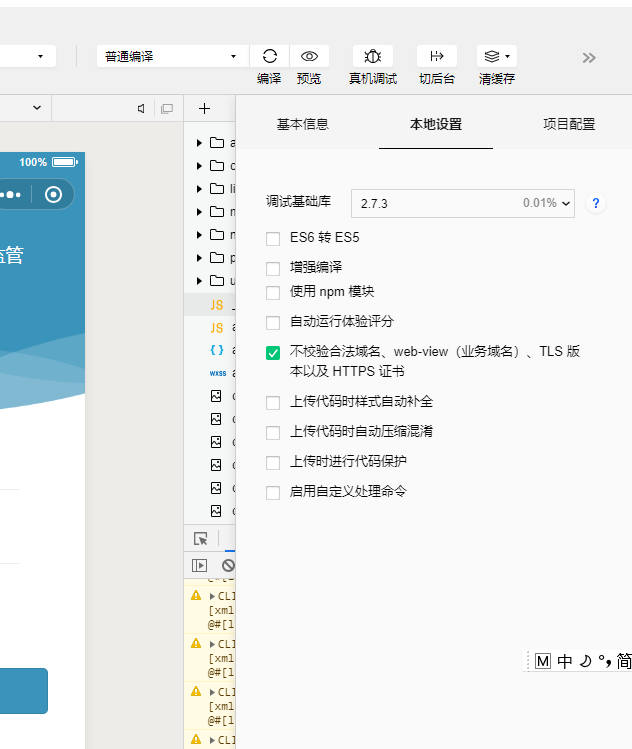Click the 清缓存 layers icon
632x749 pixels.
497,56
